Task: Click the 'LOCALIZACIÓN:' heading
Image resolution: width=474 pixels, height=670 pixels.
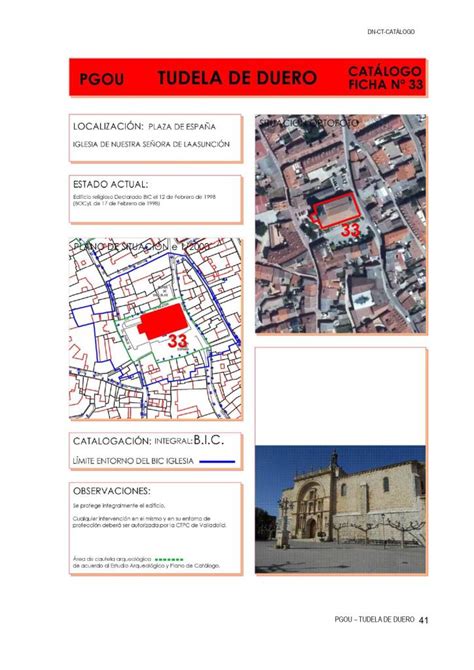Action: [108, 126]
